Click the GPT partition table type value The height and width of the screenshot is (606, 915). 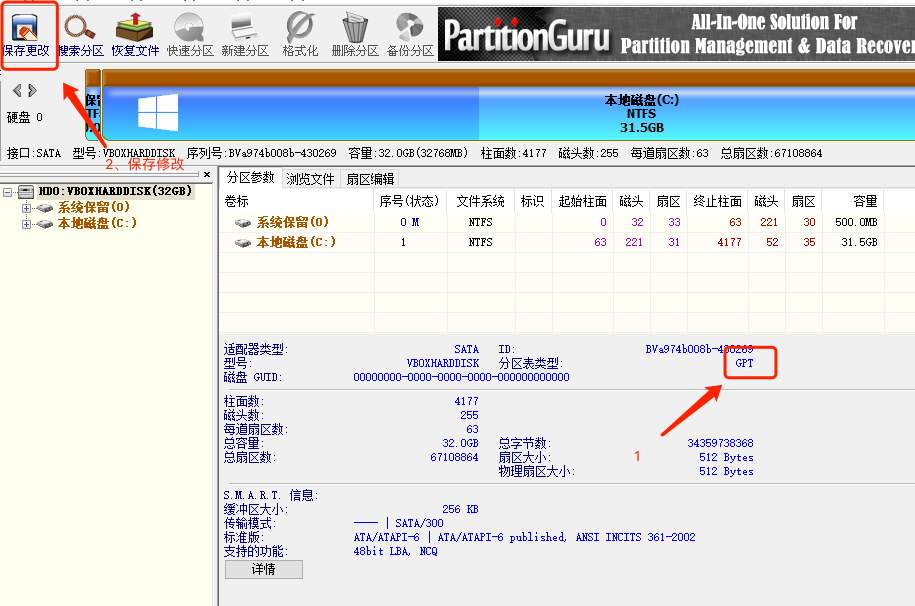[744, 363]
